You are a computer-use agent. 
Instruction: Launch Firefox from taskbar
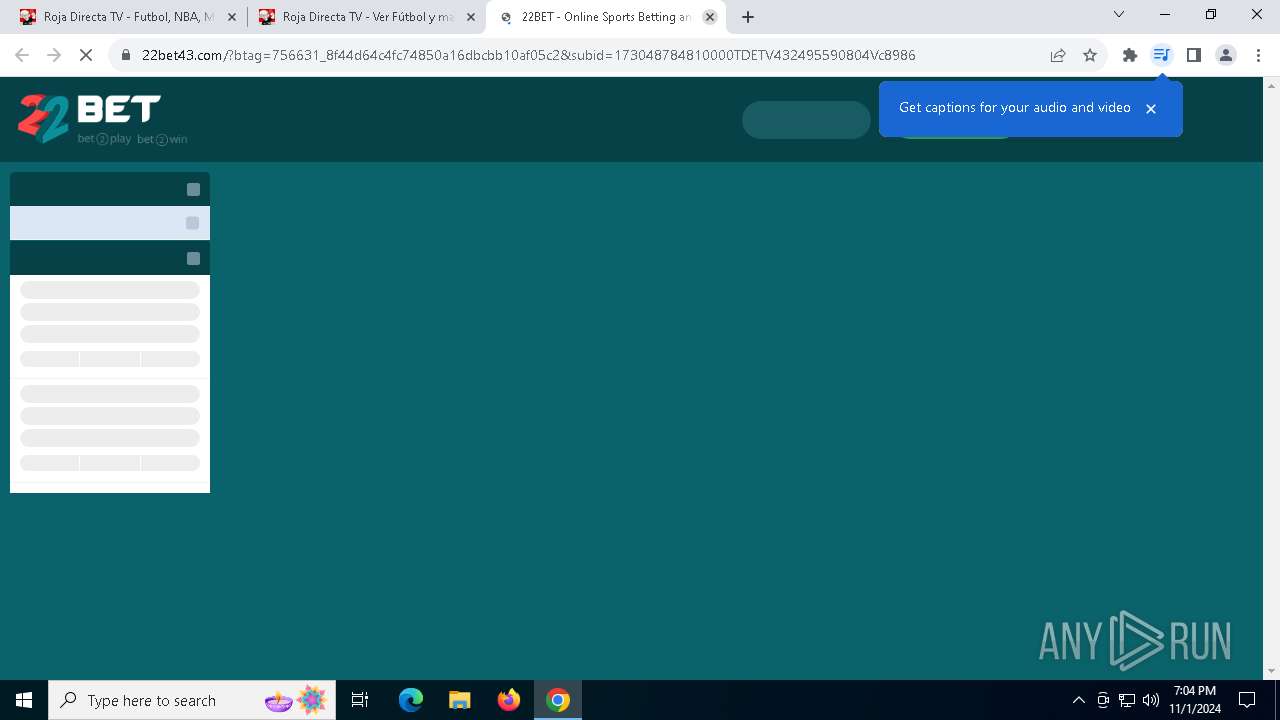(x=509, y=700)
